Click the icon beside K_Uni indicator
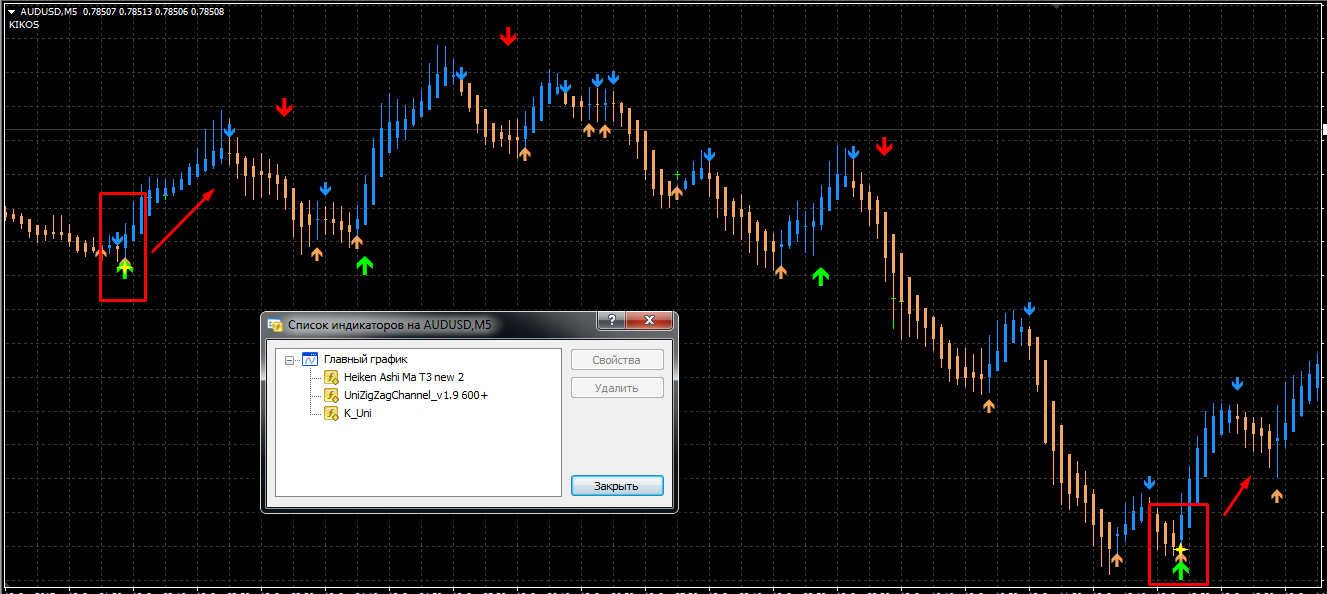This screenshot has width=1327, height=594. coord(331,413)
